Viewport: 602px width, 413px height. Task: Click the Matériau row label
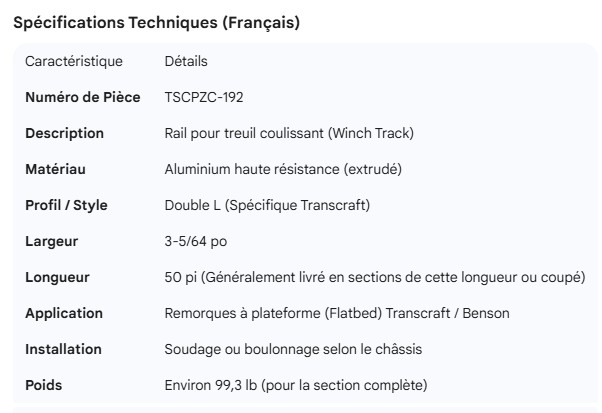click(56, 170)
